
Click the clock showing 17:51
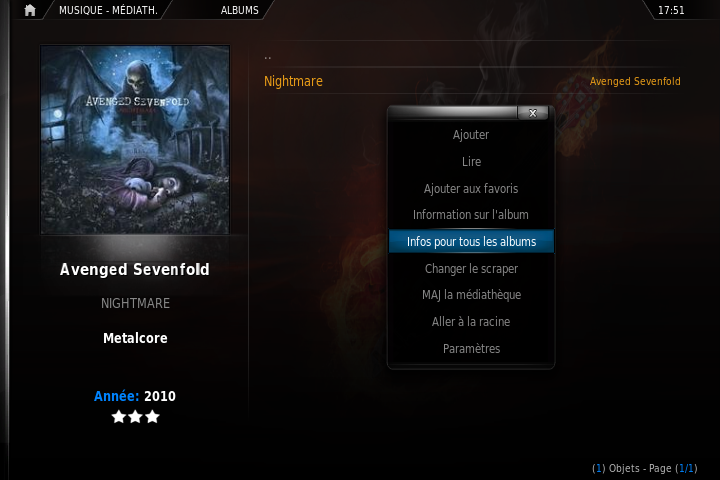click(x=671, y=10)
